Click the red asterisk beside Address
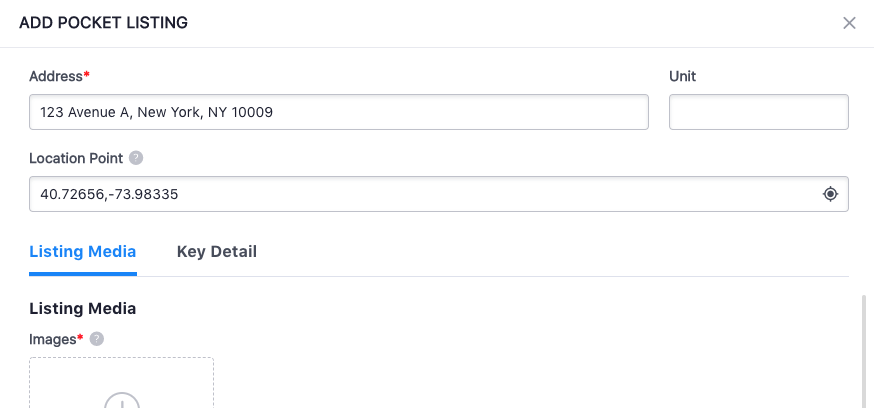874x408 pixels. (x=87, y=75)
